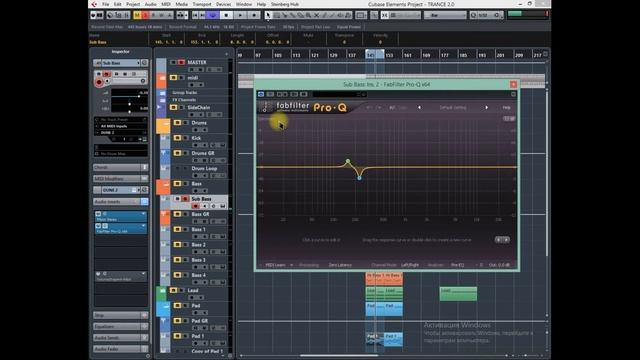The height and width of the screenshot is (360, 640).
Task: Solo the Sub Bass track
Action: tap(185, 199)
